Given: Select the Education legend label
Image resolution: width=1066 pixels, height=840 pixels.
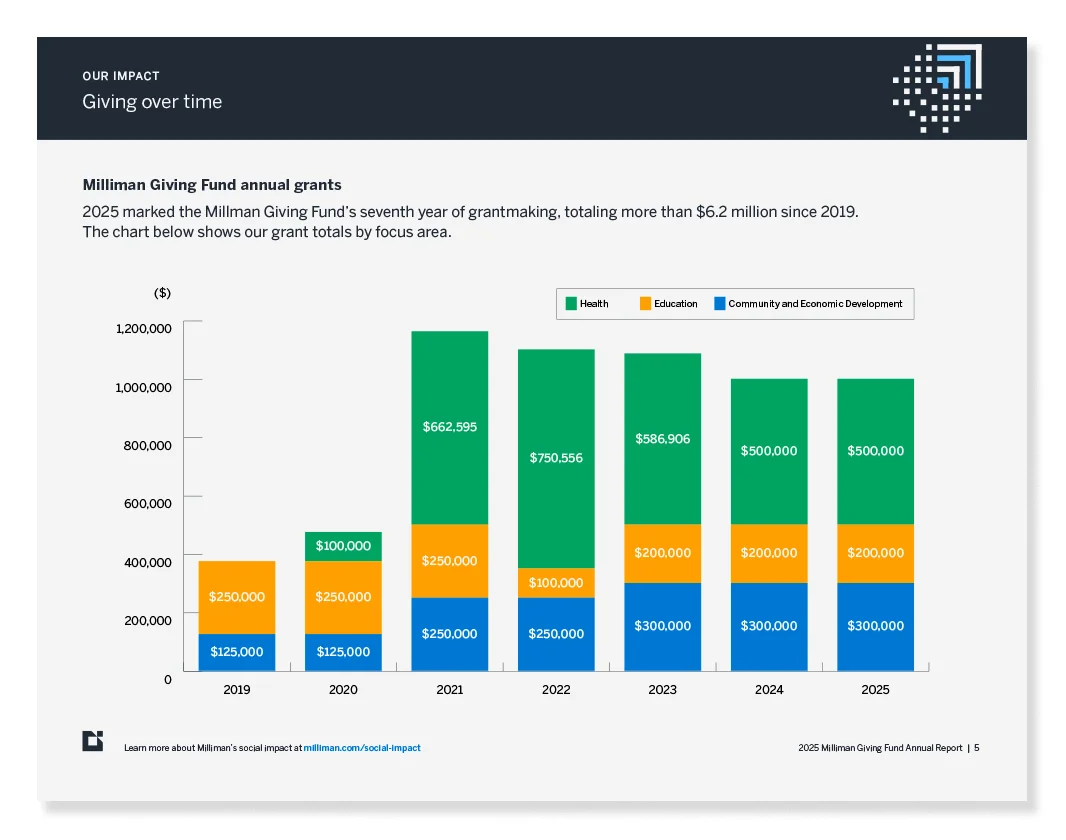Looking at the screenshot, I should pos(676,304).
